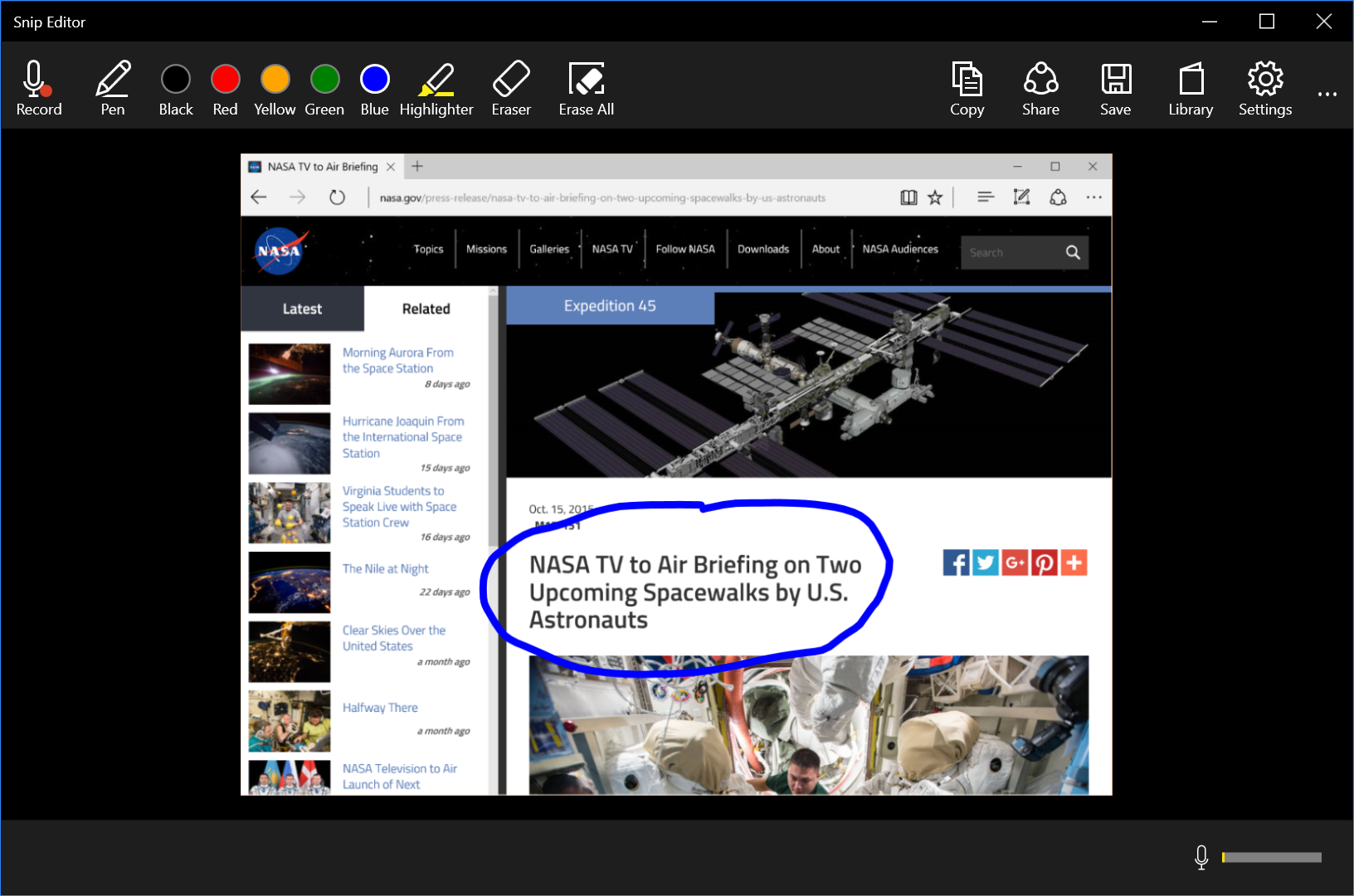Click the microphone volume level bar

[1272, 857]
